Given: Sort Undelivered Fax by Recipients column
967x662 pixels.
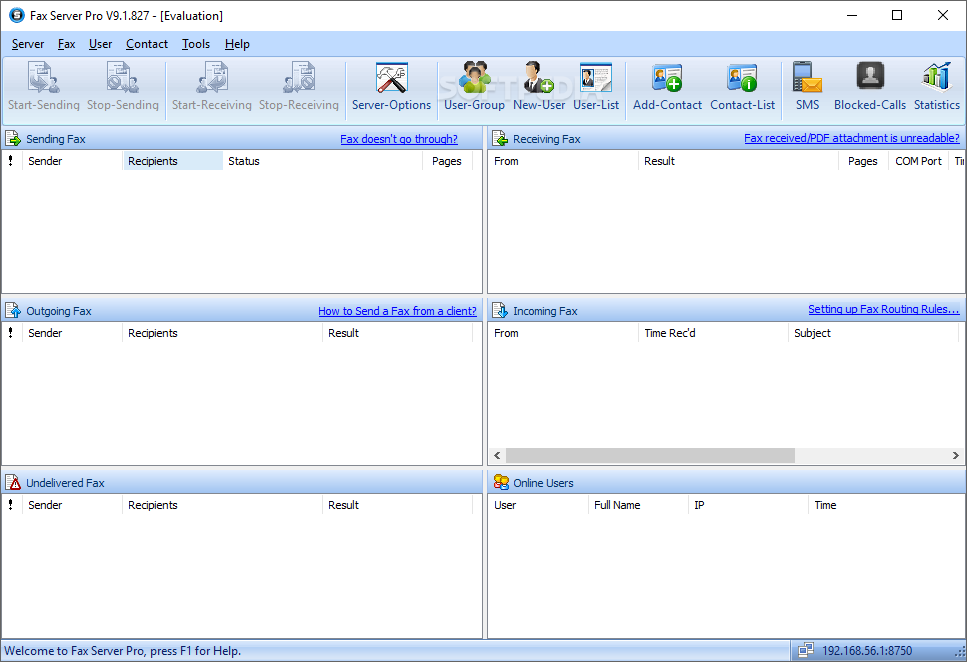Looking at the screenshot, I should click(x=223, y=505).
